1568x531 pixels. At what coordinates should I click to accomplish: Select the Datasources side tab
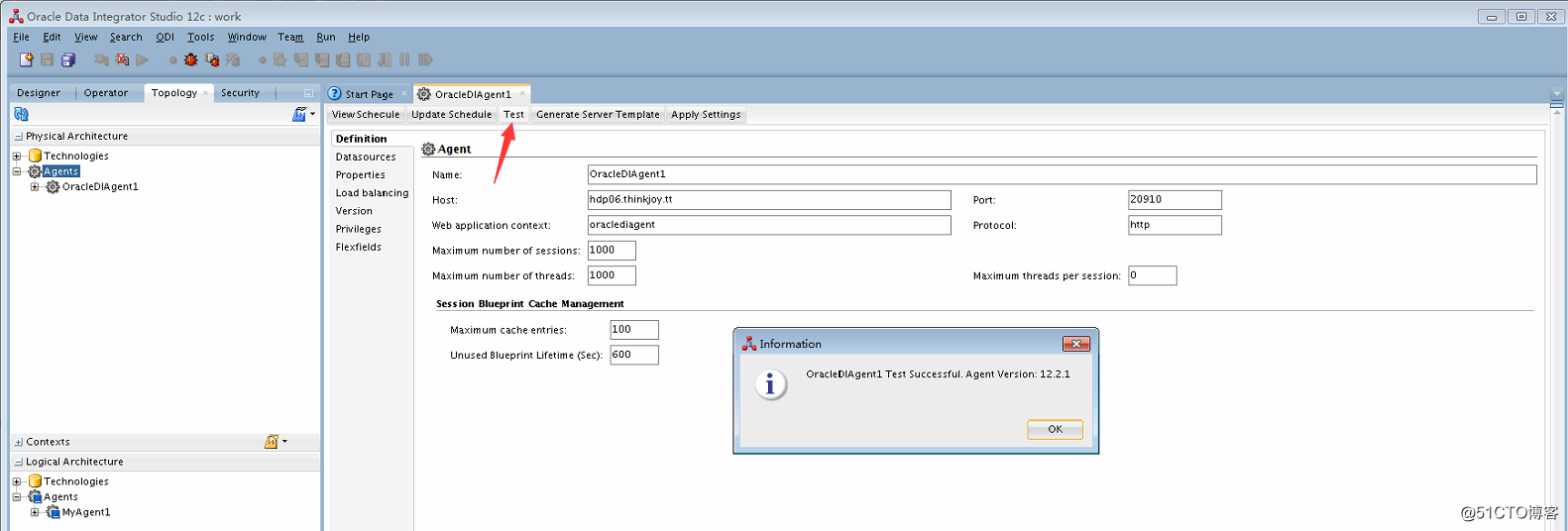point(366,157)
